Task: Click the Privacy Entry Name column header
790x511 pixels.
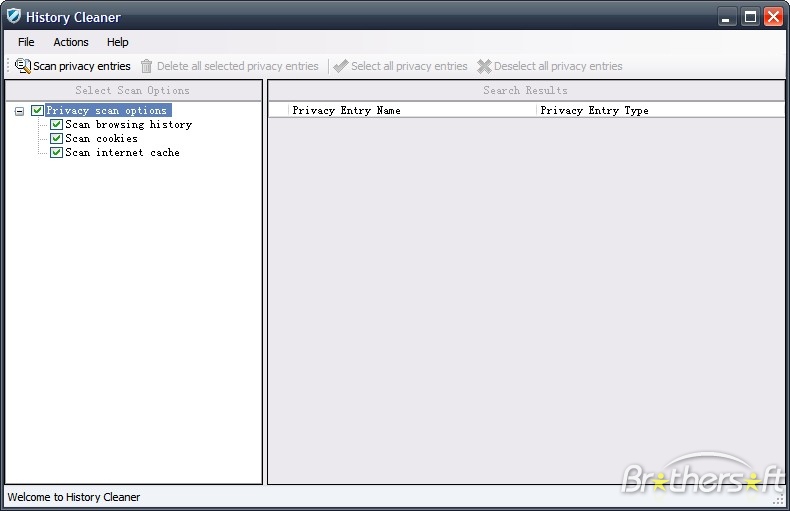Action: pyautogui.click(x=411, y=110)
